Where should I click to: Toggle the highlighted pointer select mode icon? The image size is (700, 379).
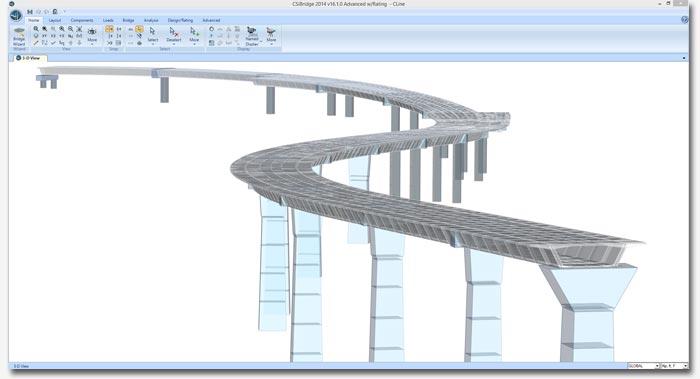click(139, 29)
